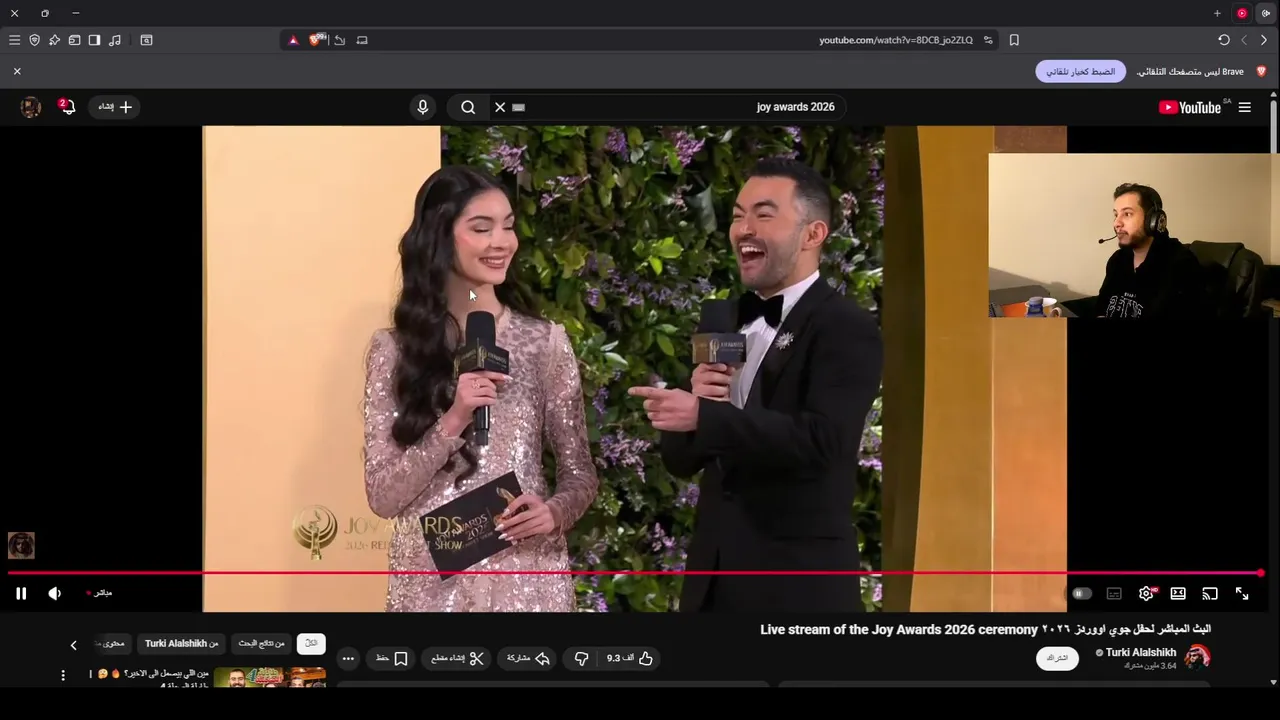Share the video with the share button

coord(528,658)
